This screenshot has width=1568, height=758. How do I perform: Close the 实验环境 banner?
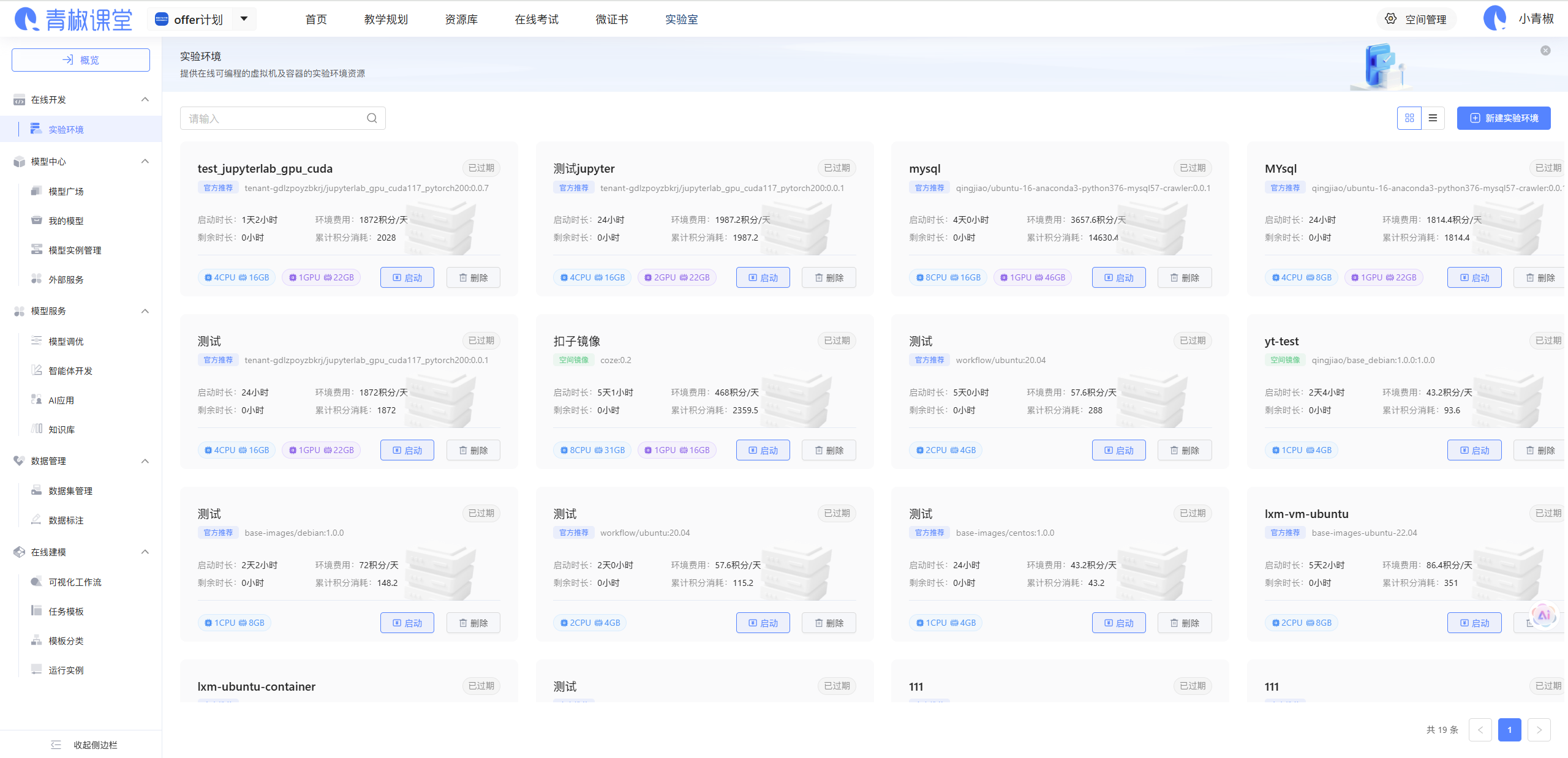pos(1545,51)
